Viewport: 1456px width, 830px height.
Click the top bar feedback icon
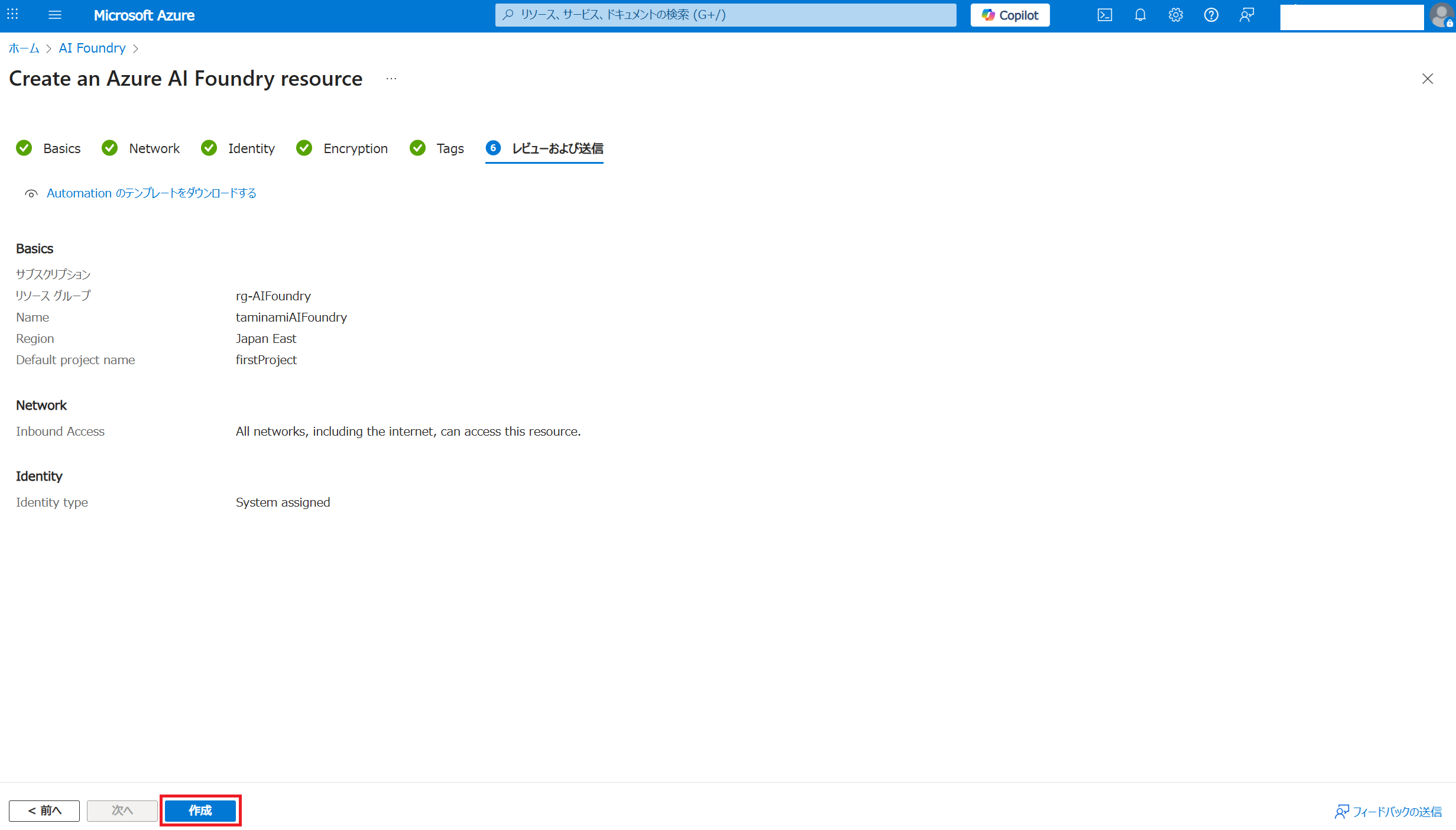pyautogui.click(x=1247, y=15)
